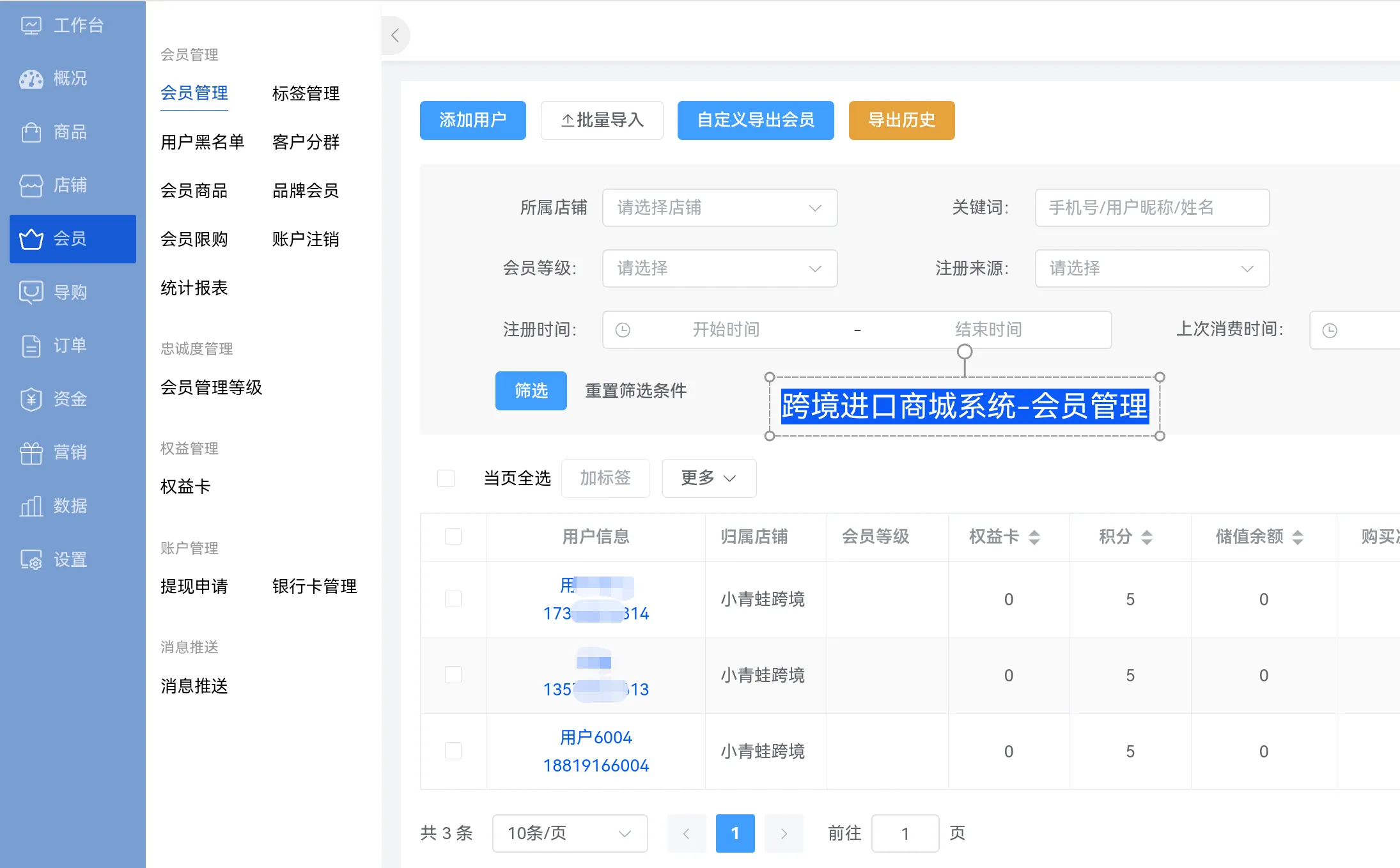Click the 数据 bar chart icon
The height and width of the screenshot is (868, 1400).
point(31,506)
